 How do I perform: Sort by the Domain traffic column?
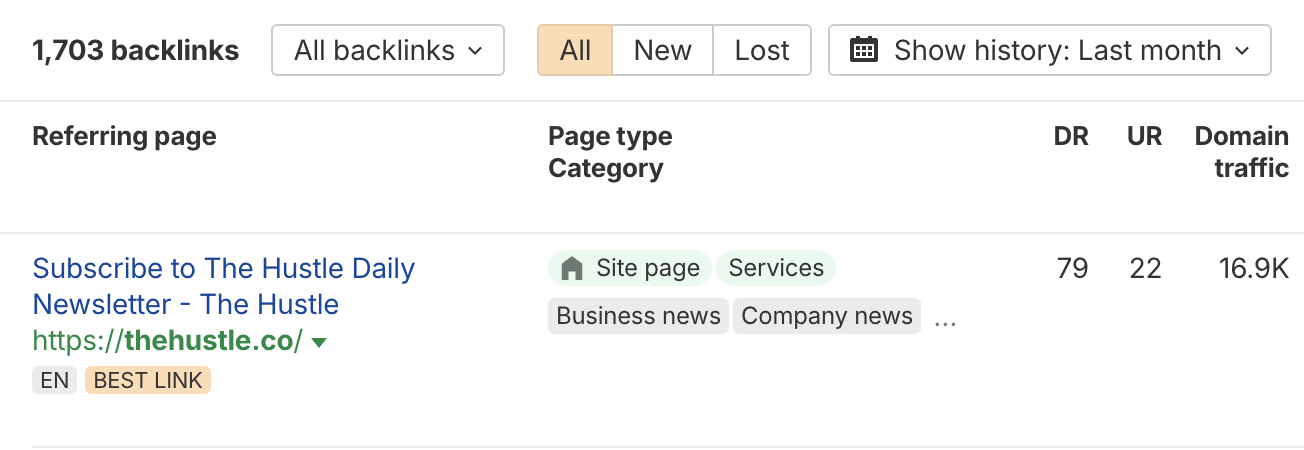[x=1241, y=152]
